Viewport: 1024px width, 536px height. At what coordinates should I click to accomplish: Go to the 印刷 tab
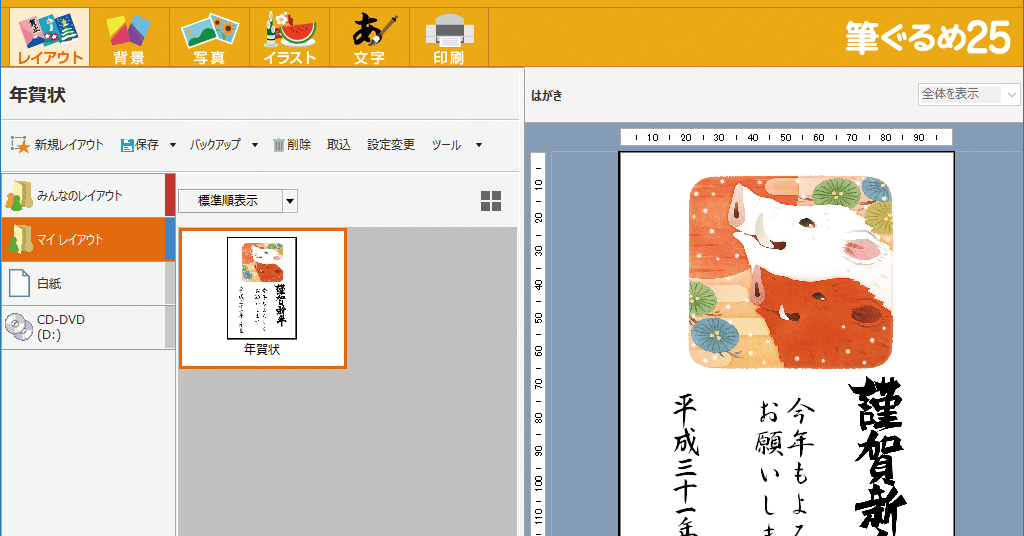pyautogui.click(x=449, y=38)
